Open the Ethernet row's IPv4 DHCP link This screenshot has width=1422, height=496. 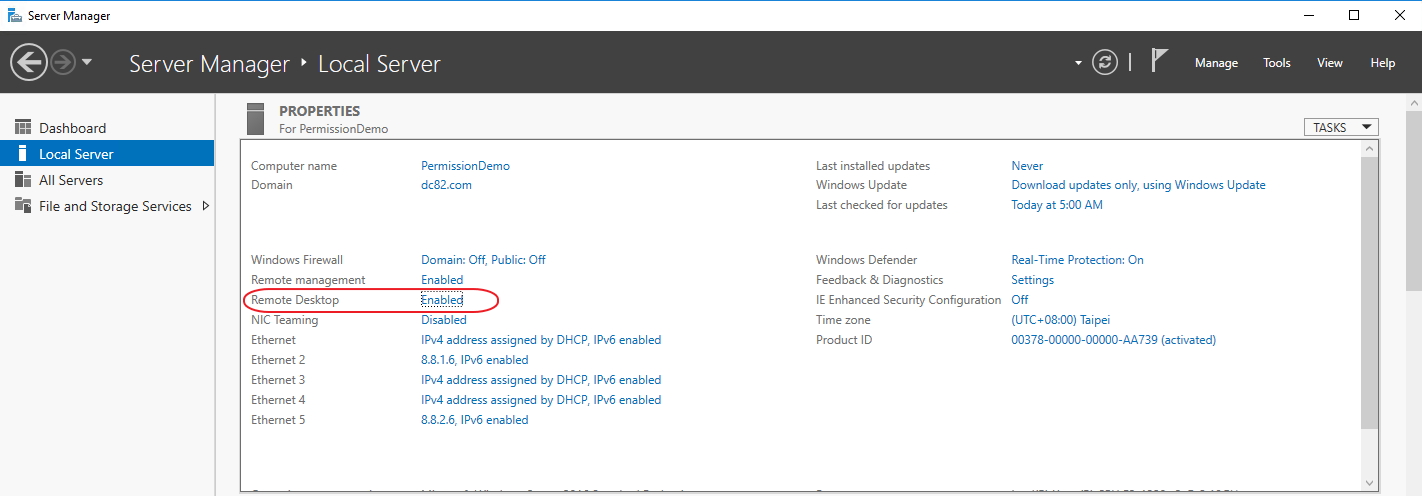pos(541,340)
